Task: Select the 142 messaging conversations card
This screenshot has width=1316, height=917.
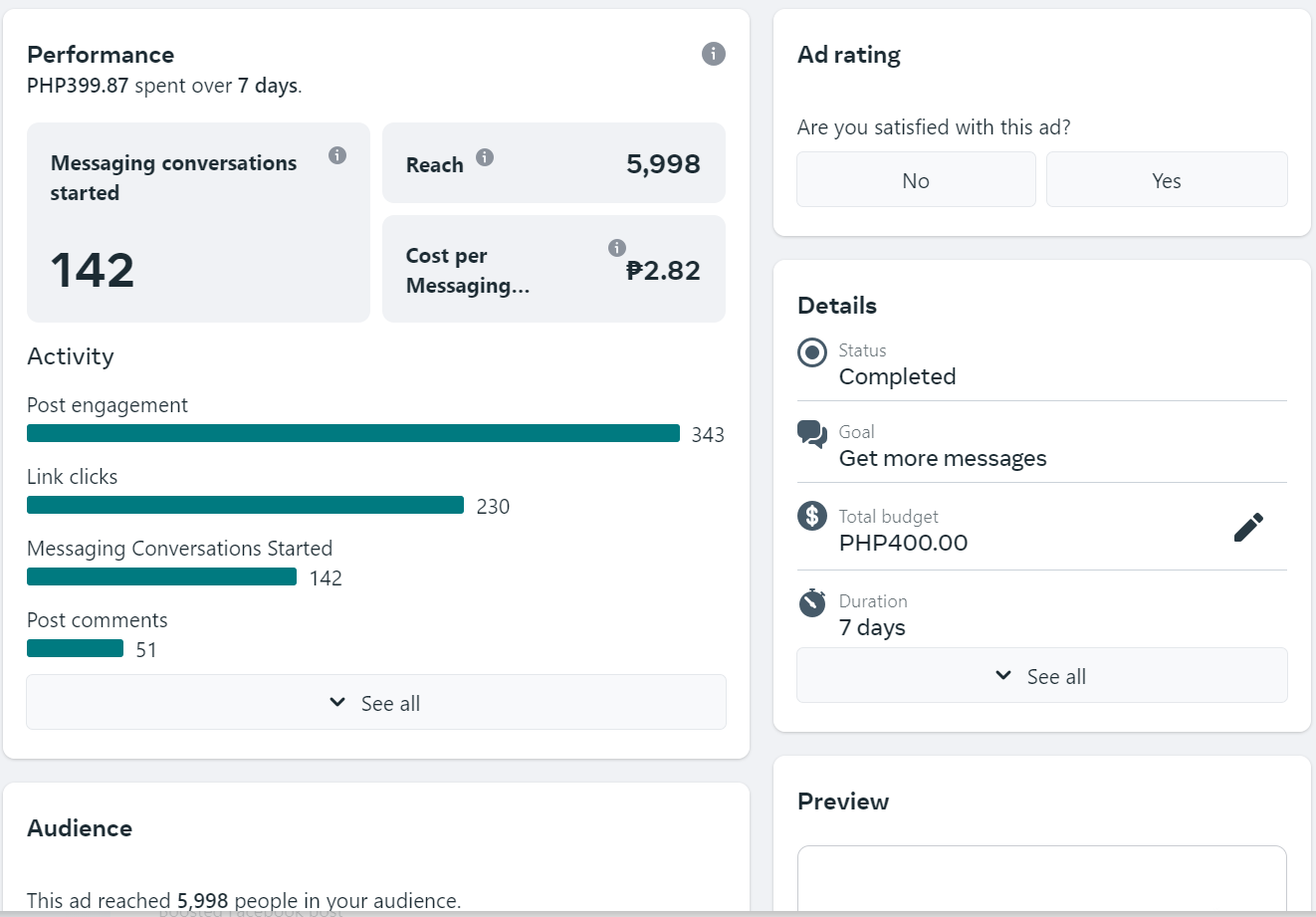Action: click(x=198, y=223)
